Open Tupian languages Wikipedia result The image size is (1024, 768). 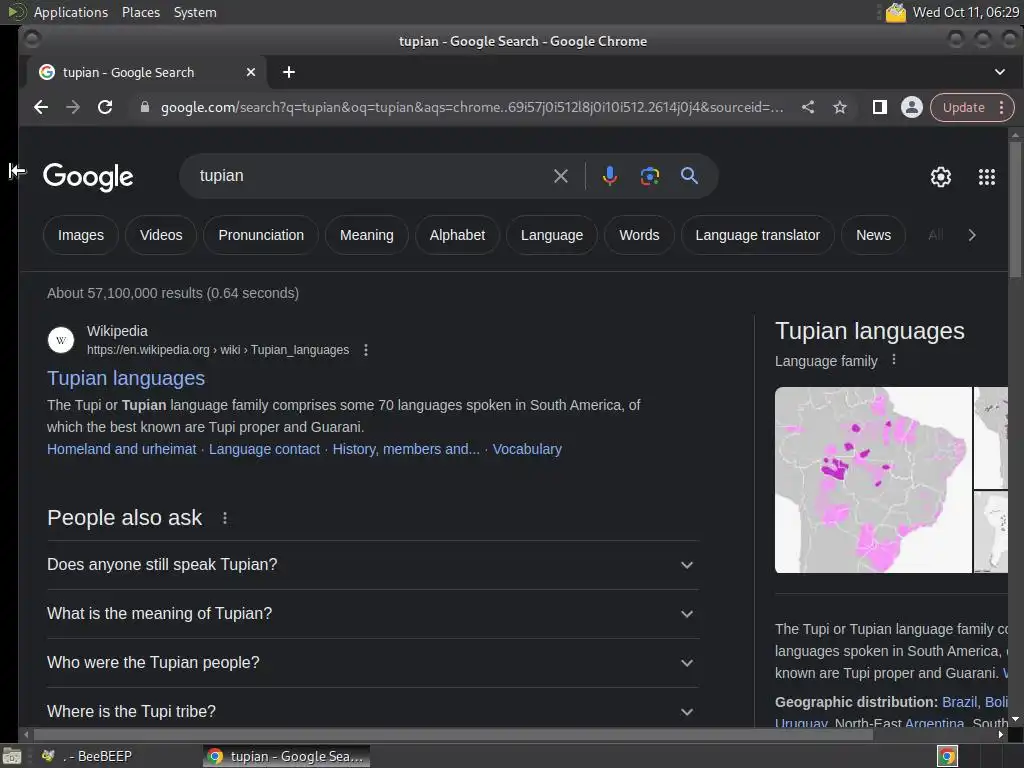(x=126, y=378)
